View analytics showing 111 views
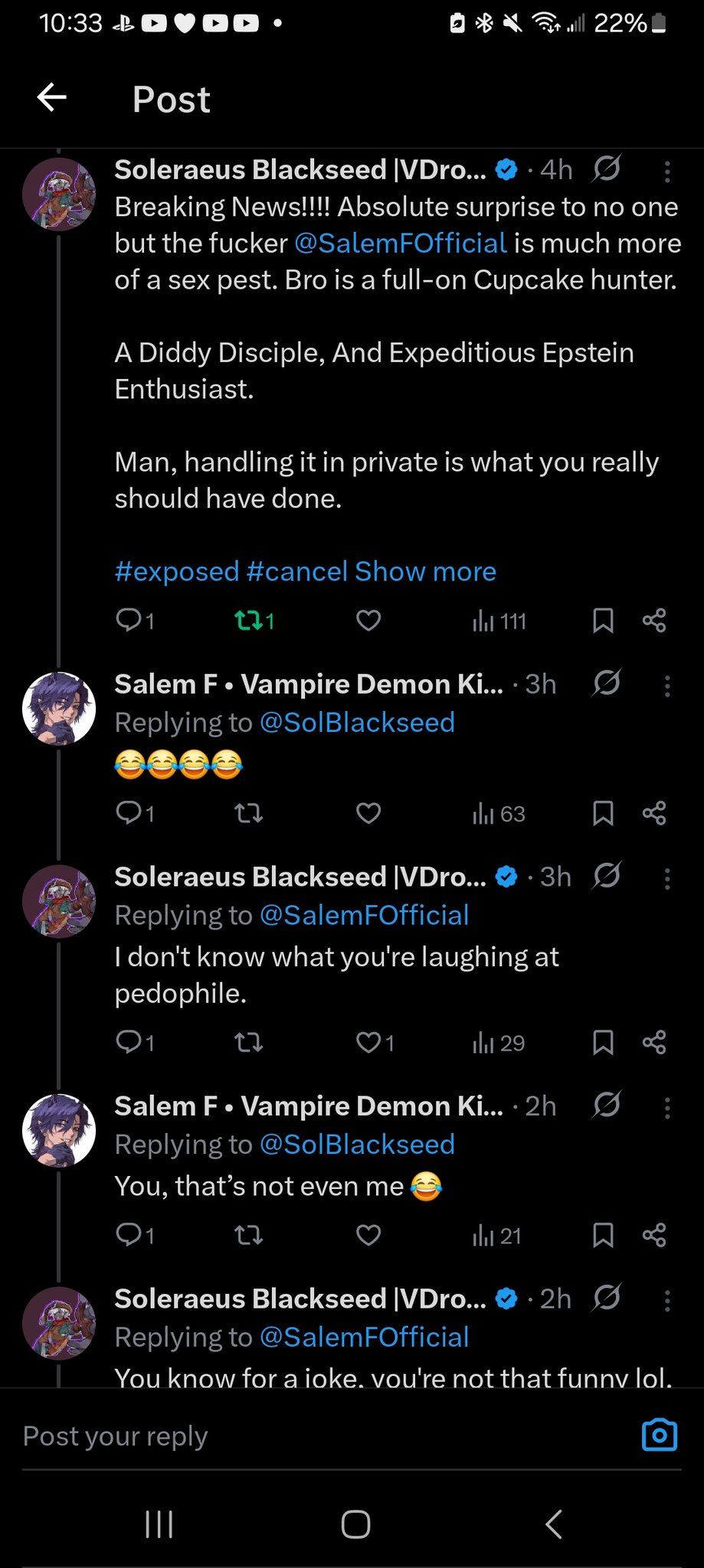The height and width of the screenshot is (1568, 704). pyautogui.click(x=499, y=621)
